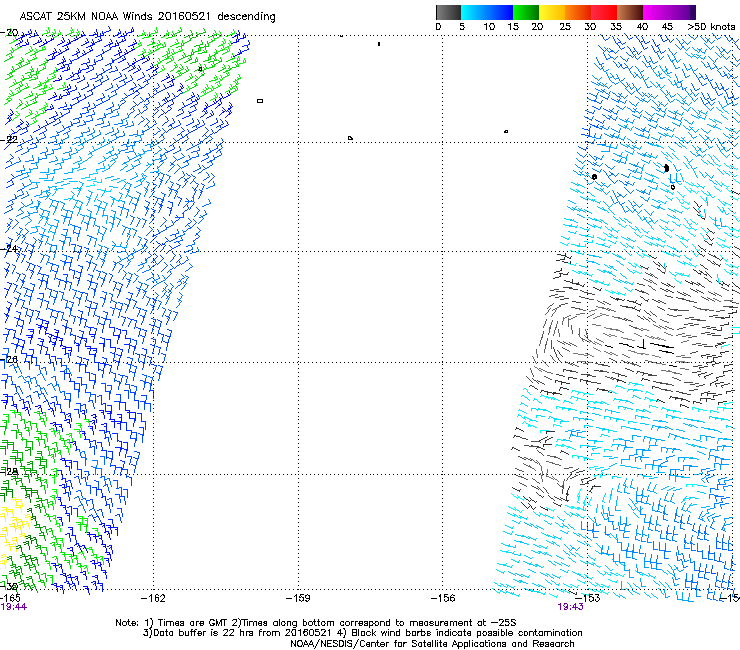Click the '>50 knots' legend label
Image resolution: width=740 pixels, height=650 pixels.
pos(711,27)
